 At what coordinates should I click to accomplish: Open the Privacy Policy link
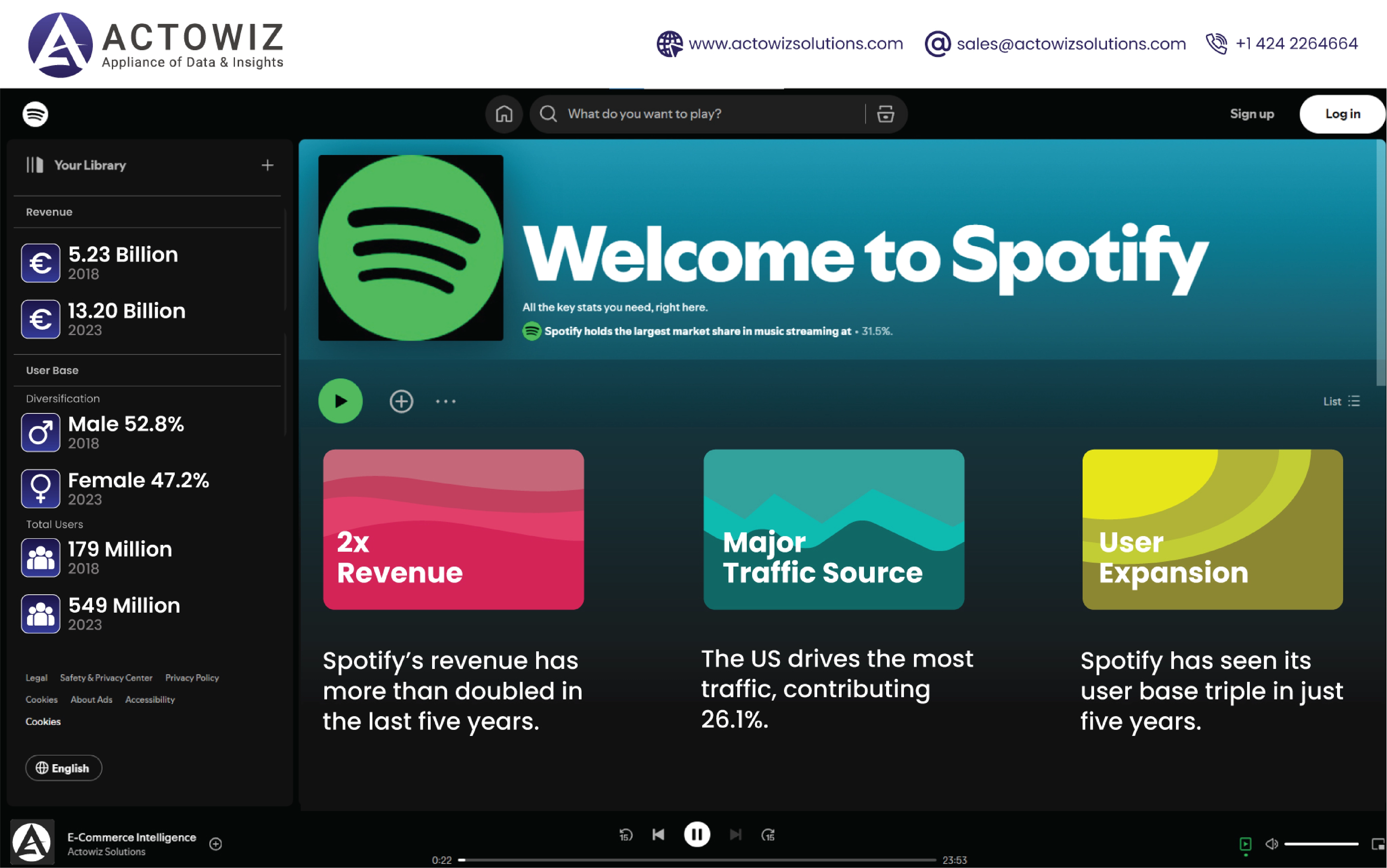click(192, 678)
